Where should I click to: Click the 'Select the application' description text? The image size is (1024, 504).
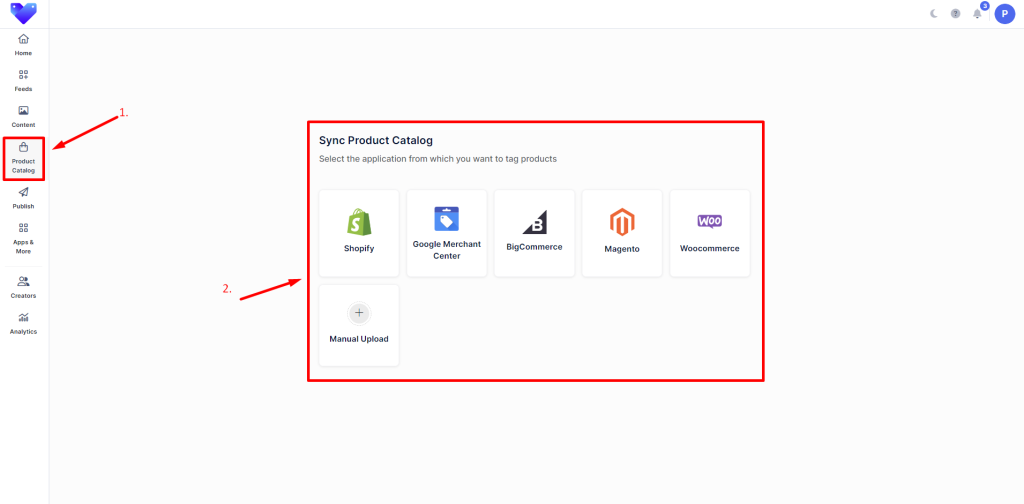438,159
